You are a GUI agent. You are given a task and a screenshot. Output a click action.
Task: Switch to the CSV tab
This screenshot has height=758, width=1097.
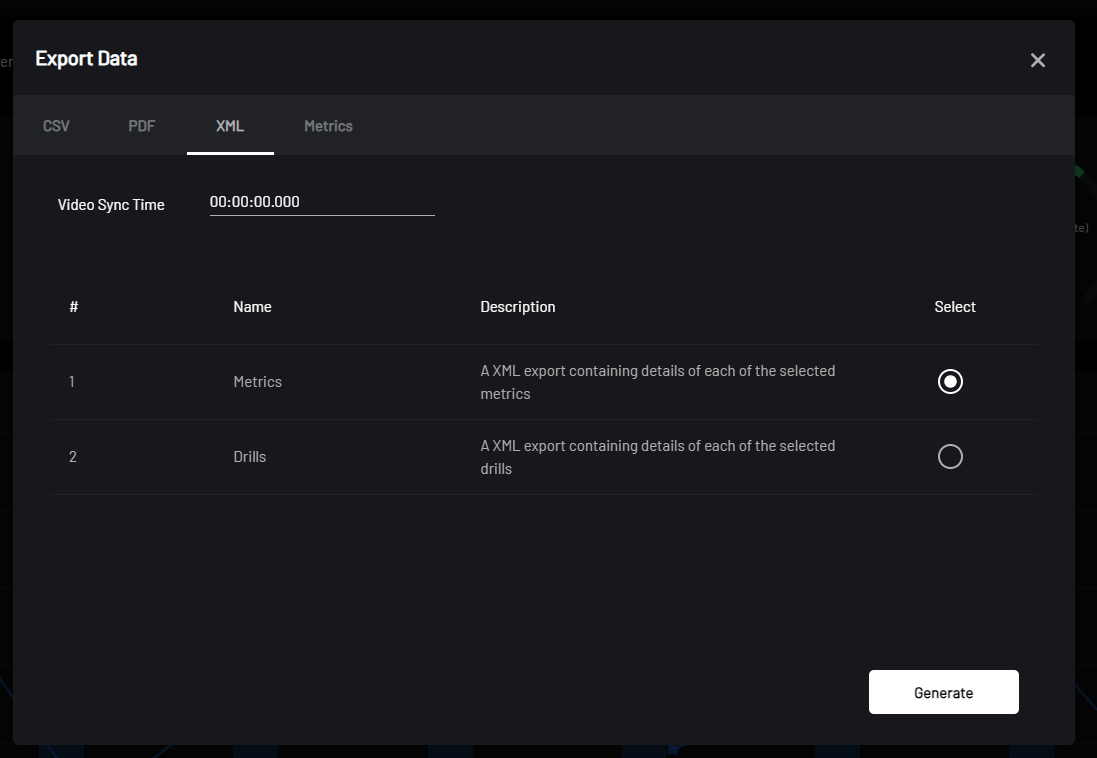pyautogui.click(x=56, y=126)
